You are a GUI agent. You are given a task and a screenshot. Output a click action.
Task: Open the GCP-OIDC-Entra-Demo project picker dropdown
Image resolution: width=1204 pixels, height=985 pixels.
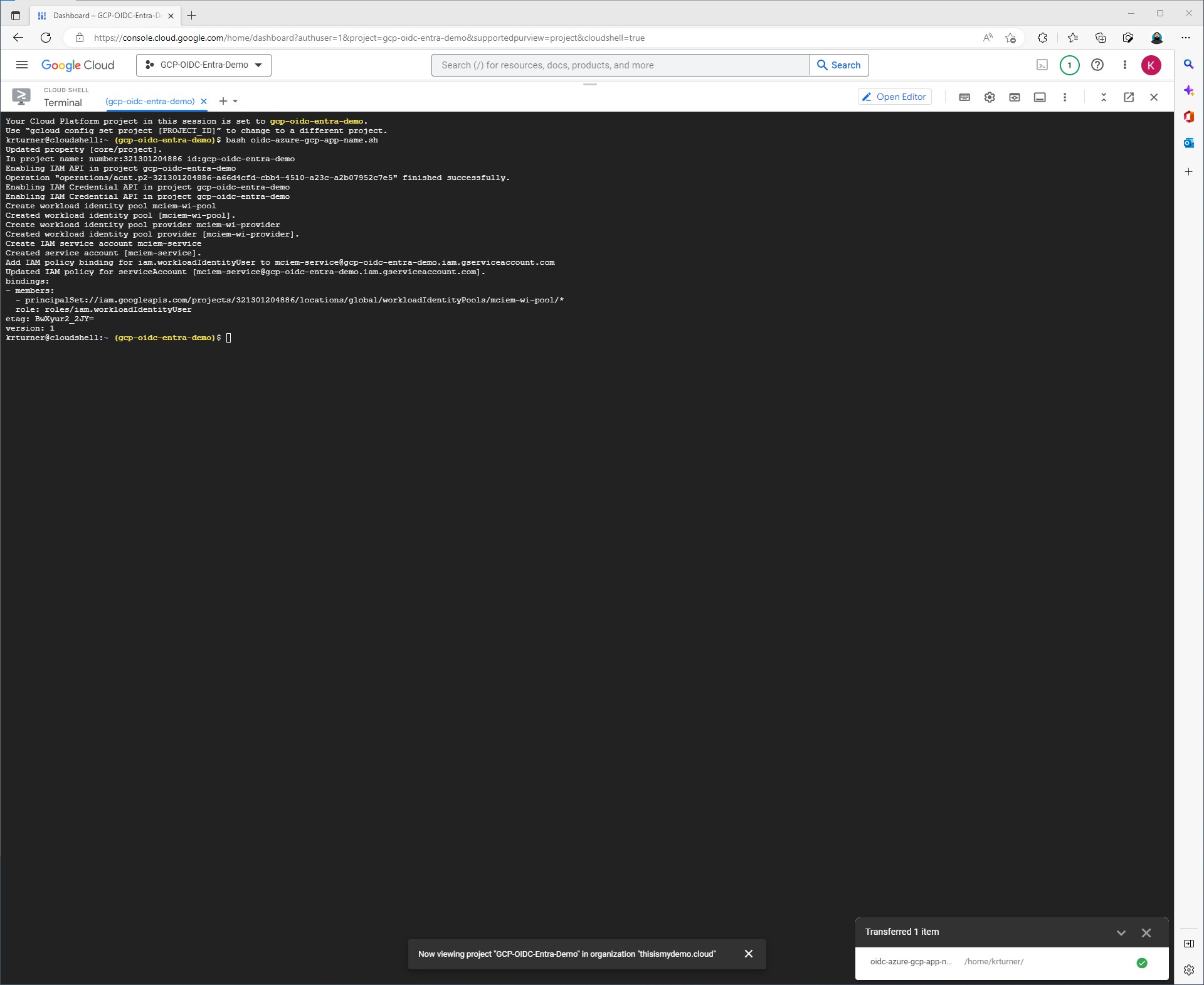[203, 65]
